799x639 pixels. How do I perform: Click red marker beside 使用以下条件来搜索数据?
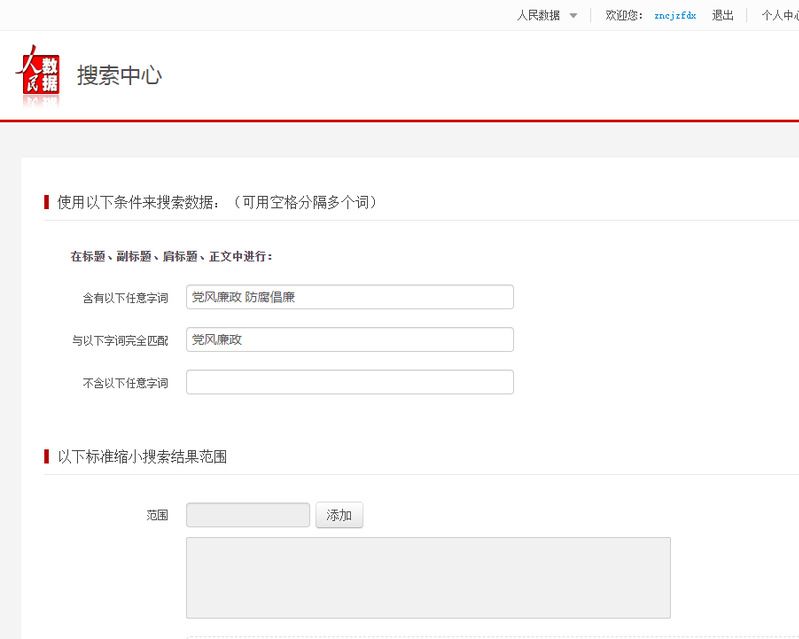pos(46,202)
